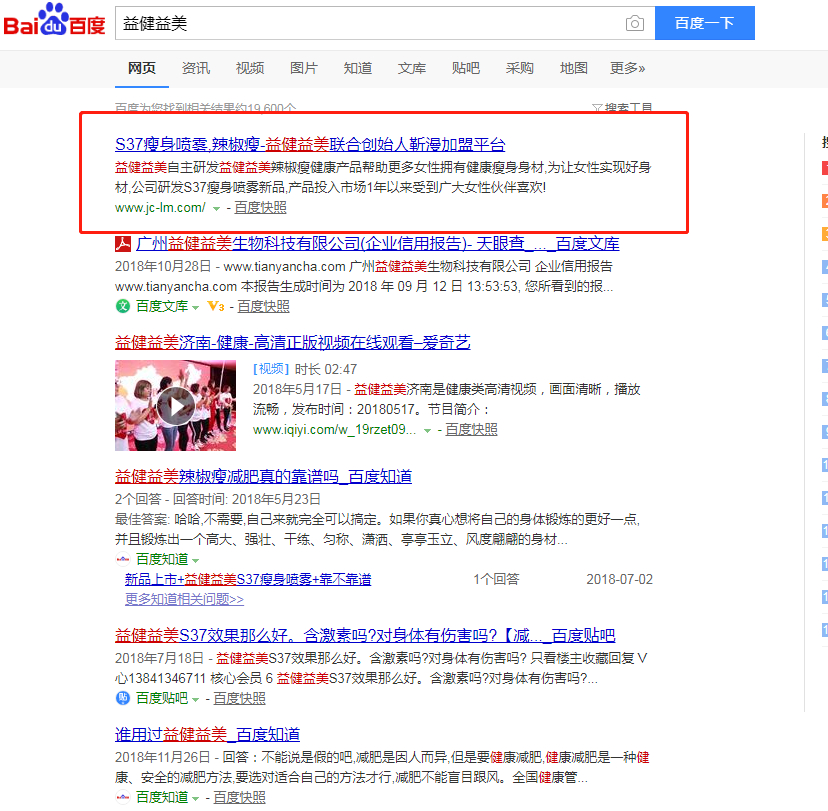
Task: Click the 百度一下 search button
Action: 704,23
